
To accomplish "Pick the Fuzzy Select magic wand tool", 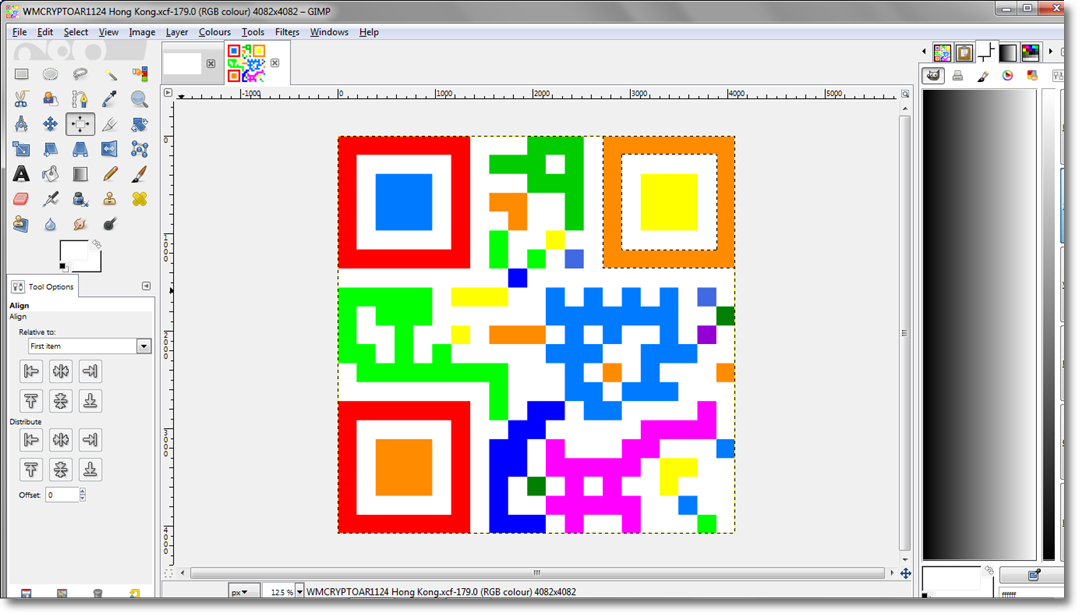I will tap(110, 74).
